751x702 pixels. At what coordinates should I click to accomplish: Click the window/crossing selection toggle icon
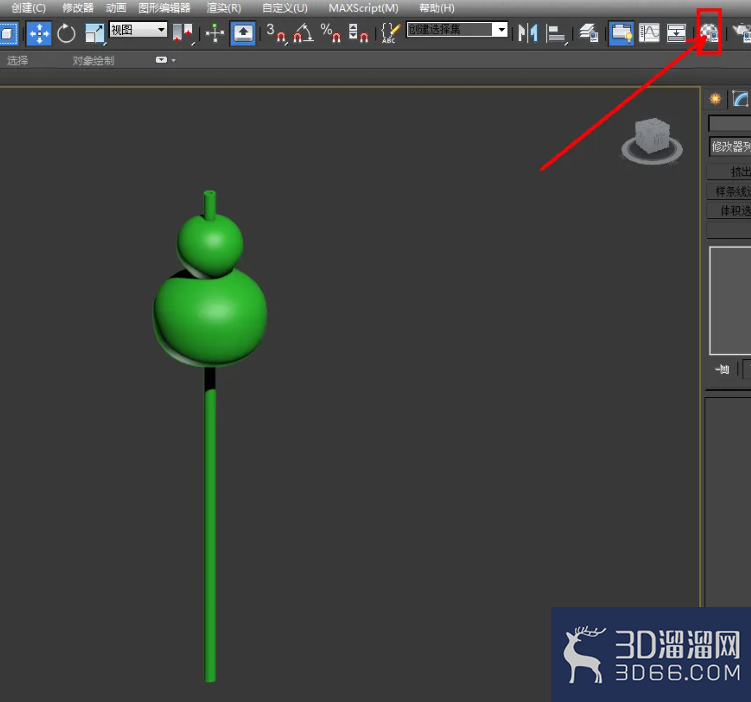tap(8, 34)
